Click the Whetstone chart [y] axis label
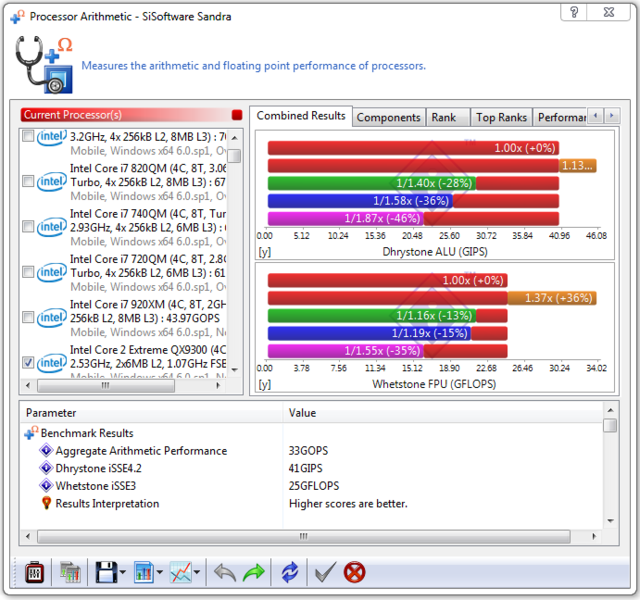Screen dimensions: 640x600 pos(264,384)
